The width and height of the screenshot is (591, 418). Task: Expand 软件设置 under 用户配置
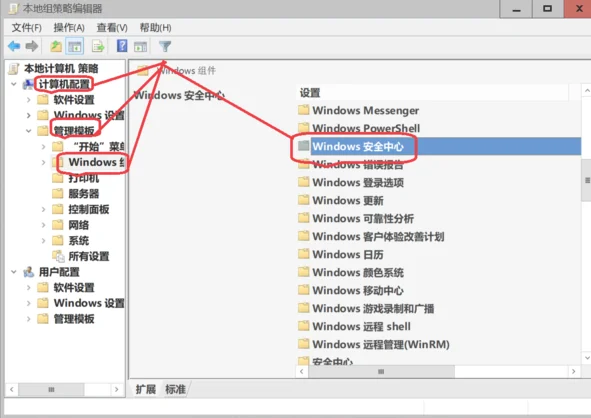(29, 288)
